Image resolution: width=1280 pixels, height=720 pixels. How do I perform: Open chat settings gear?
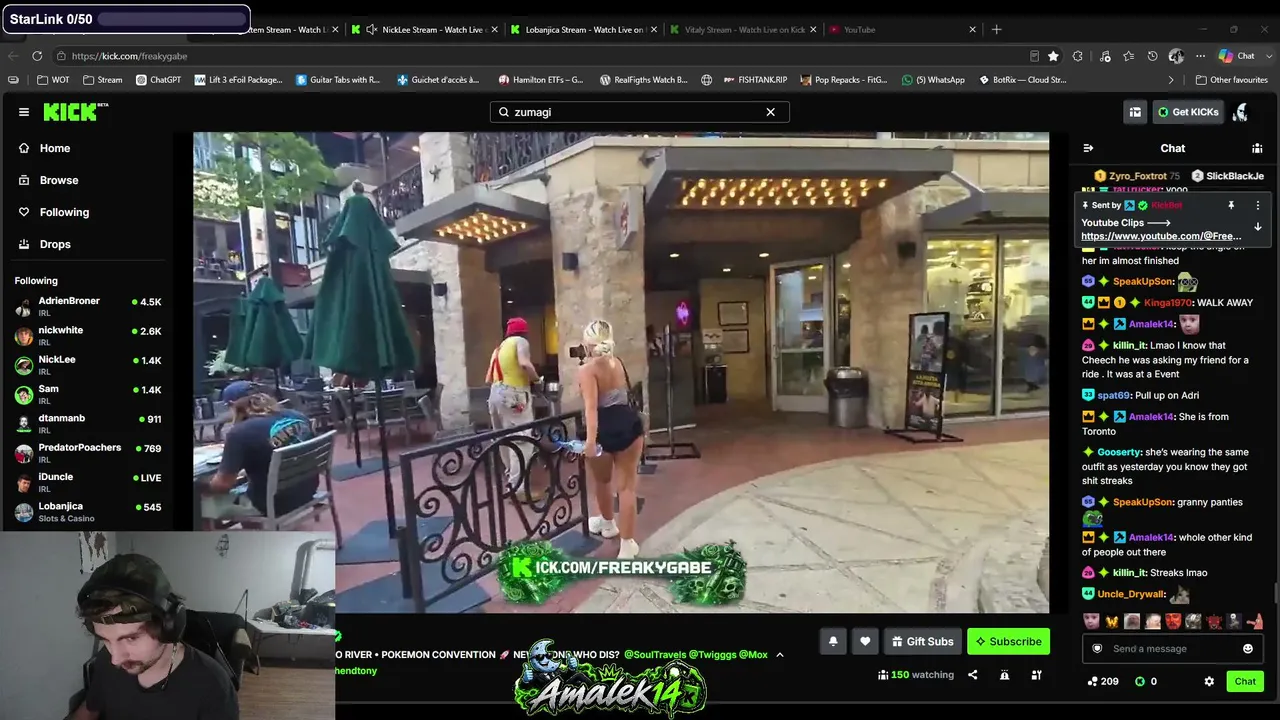pyautogui.click(x=1209, y=681)
